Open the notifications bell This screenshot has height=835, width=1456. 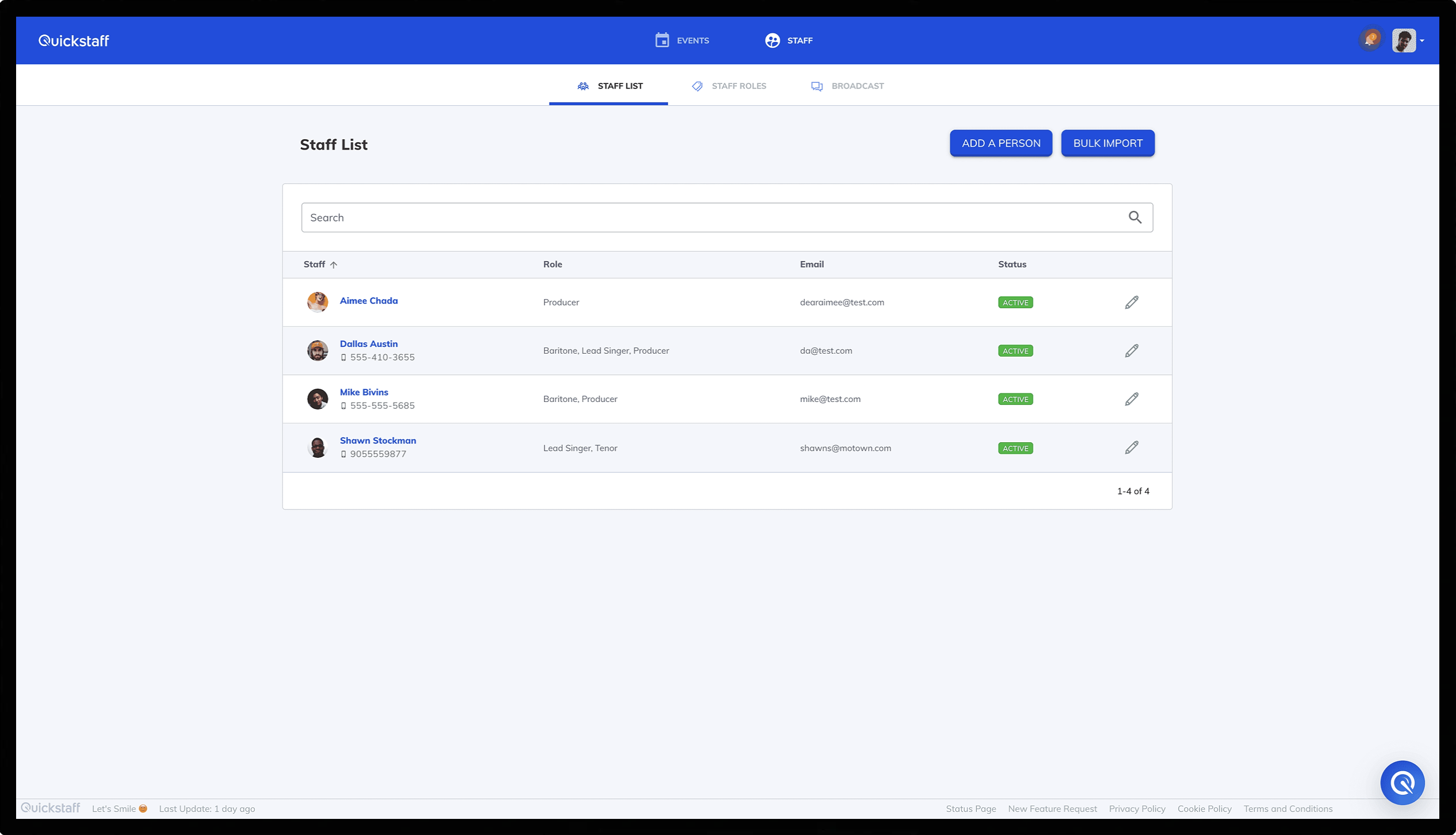point(1370,40)
